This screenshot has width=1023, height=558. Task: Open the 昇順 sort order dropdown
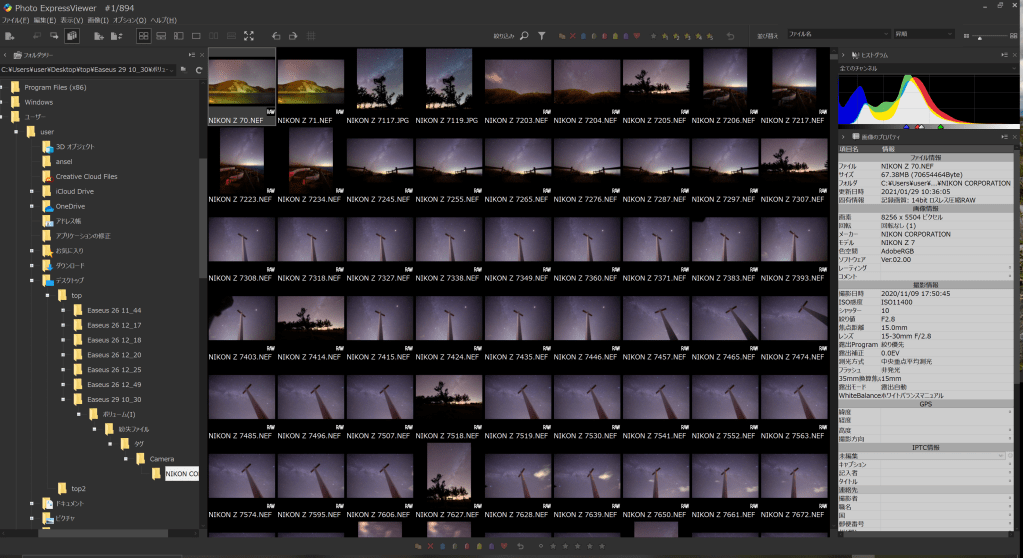point(926,34)
